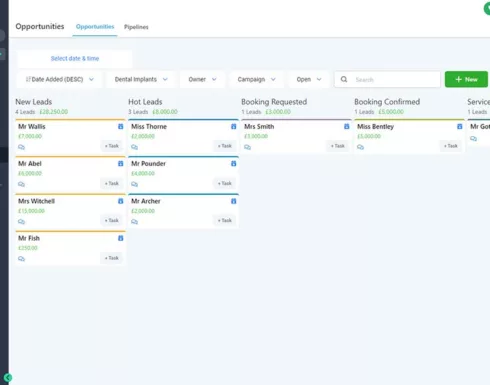Open conversation icon on Miss Thorne card

click(134, 147)
